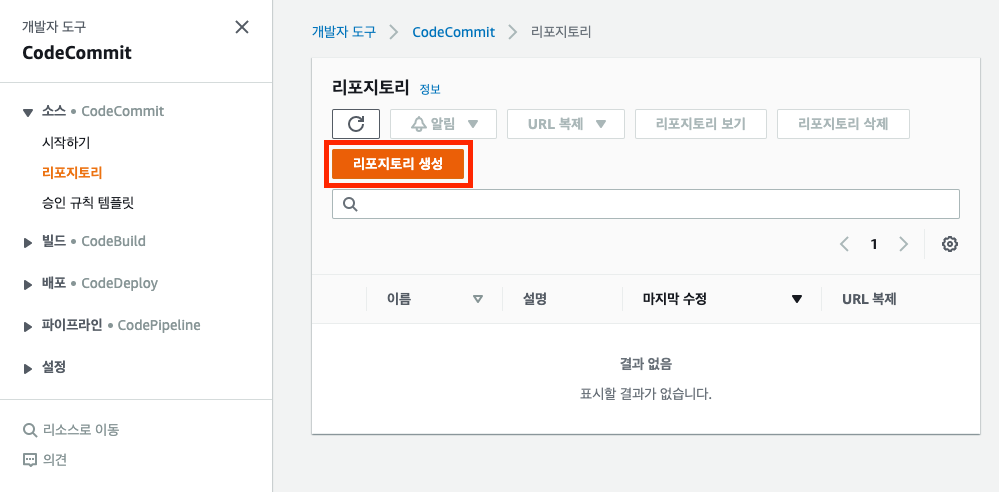
Task: Refresh the repository list
Action: click(356, 124)
